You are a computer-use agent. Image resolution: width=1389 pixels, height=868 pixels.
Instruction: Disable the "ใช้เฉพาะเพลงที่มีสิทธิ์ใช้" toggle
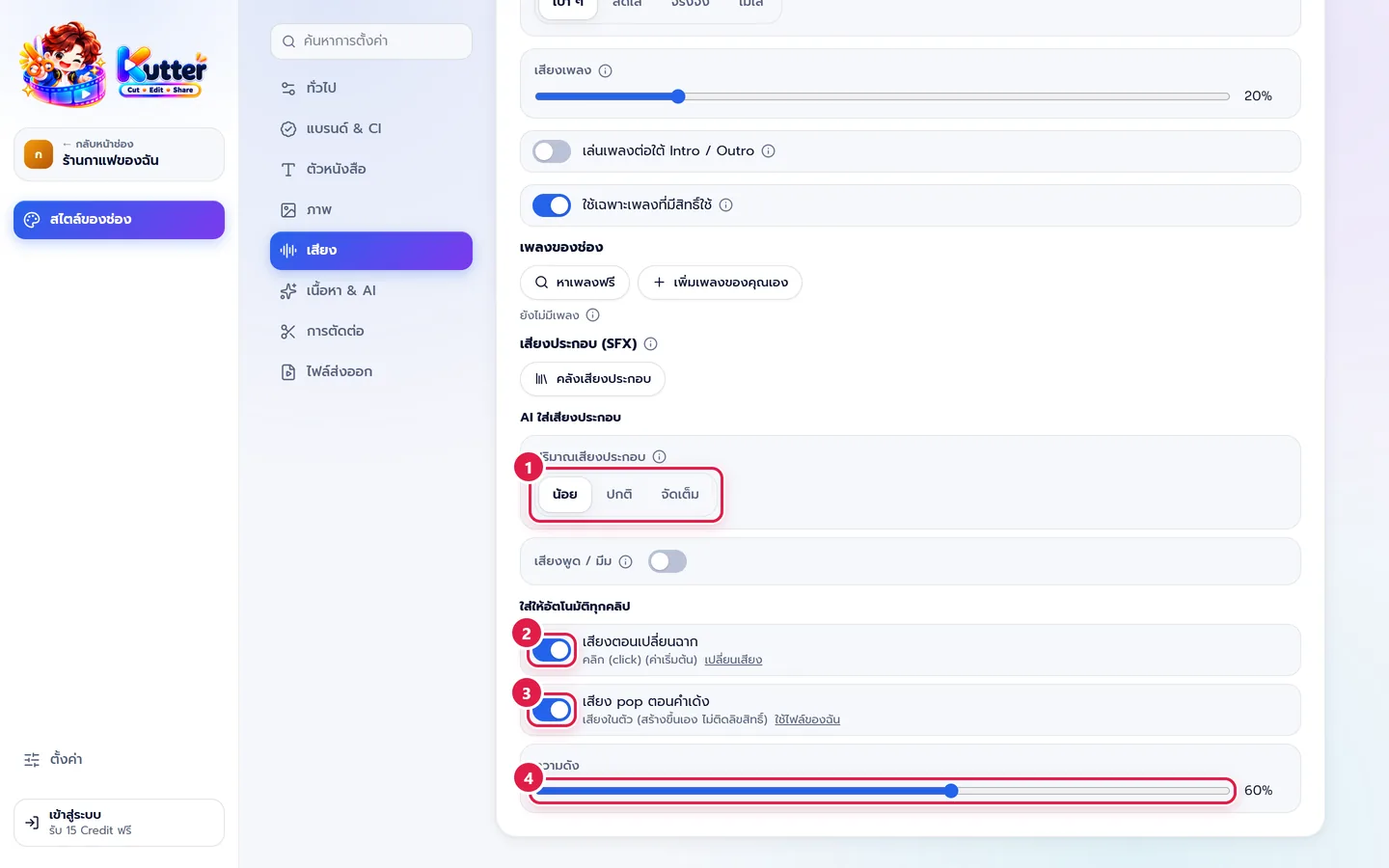(x=552, y=205)
